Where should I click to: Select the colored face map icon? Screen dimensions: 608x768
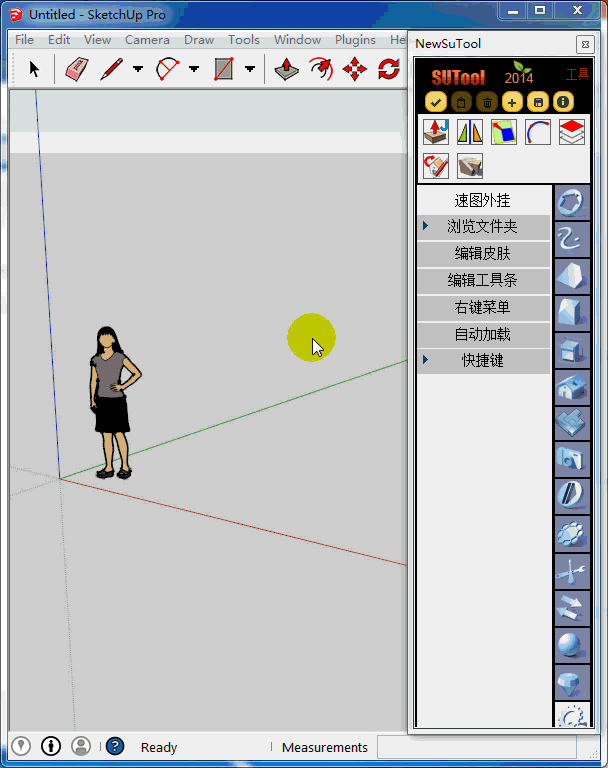pos(504,132)
